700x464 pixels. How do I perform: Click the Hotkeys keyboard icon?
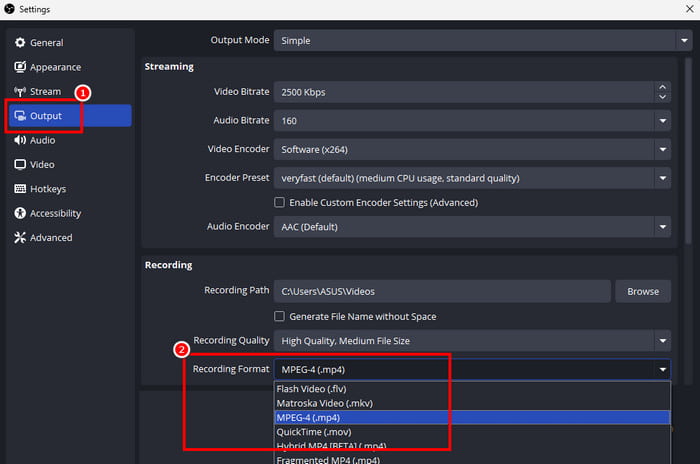coord(20,189)
